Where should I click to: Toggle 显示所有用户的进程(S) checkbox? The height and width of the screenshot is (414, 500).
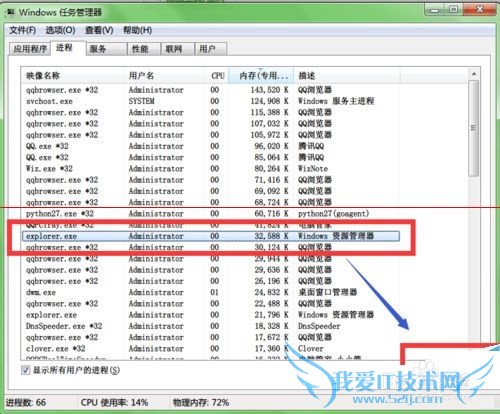tap(25, 370)
